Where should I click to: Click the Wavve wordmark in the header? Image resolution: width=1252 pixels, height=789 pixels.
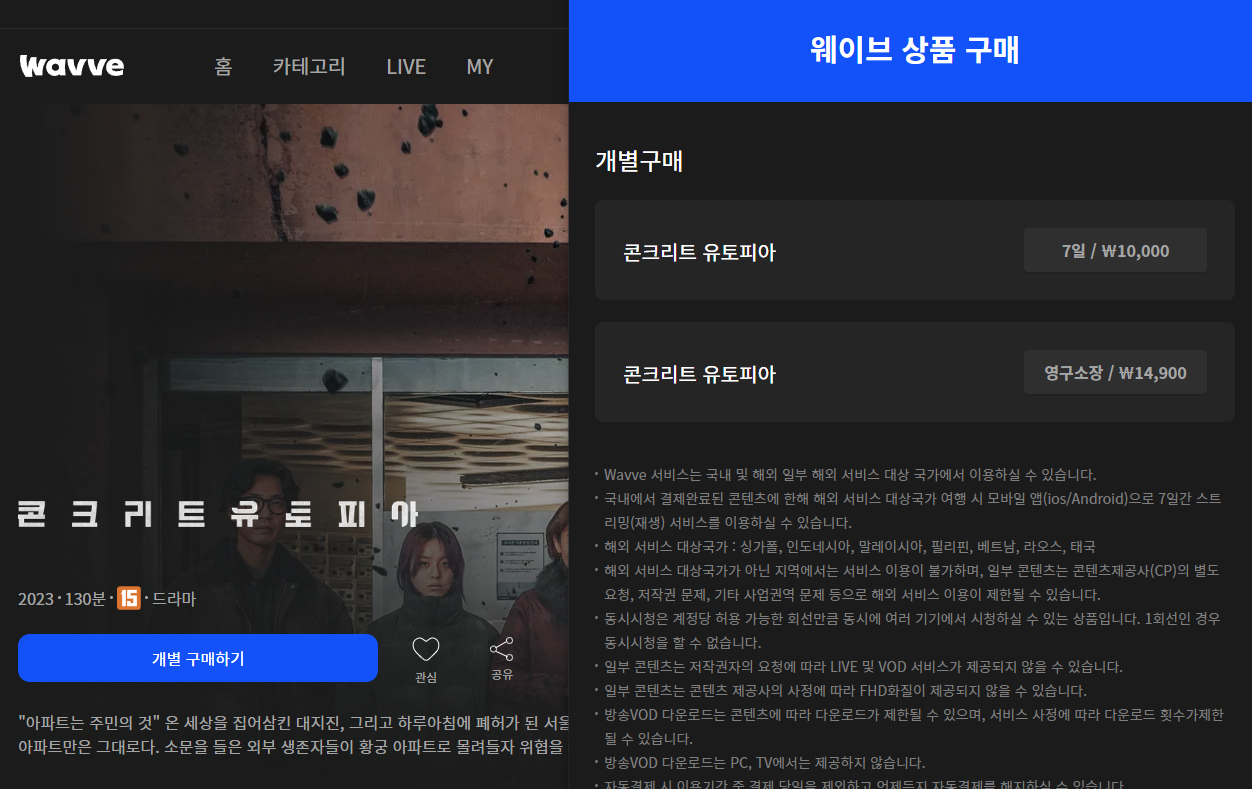[71, 66]
